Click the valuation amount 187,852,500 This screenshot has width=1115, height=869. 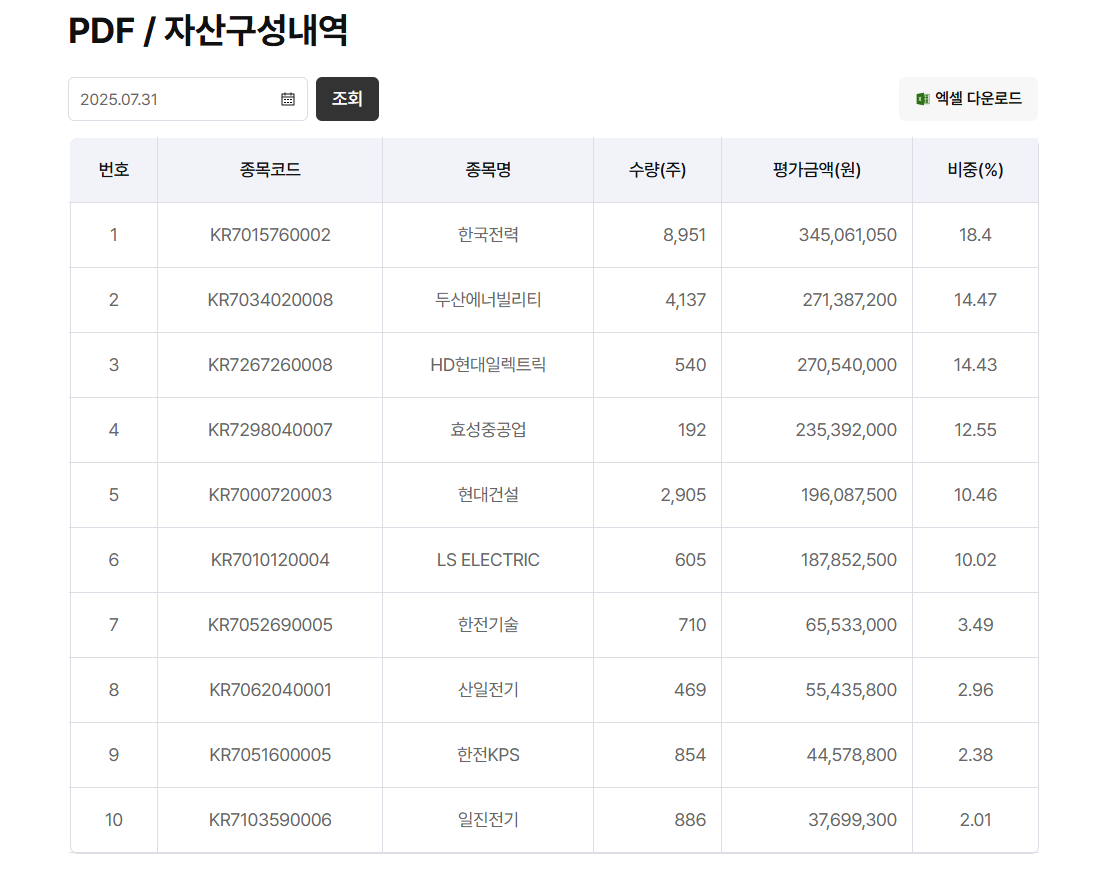[x=848, y=560]
